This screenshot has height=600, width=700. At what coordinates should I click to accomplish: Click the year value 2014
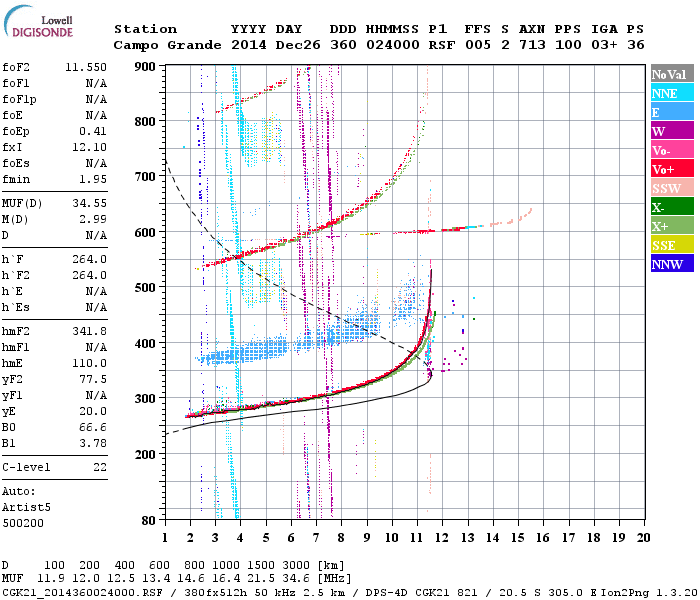pos(249,45)
